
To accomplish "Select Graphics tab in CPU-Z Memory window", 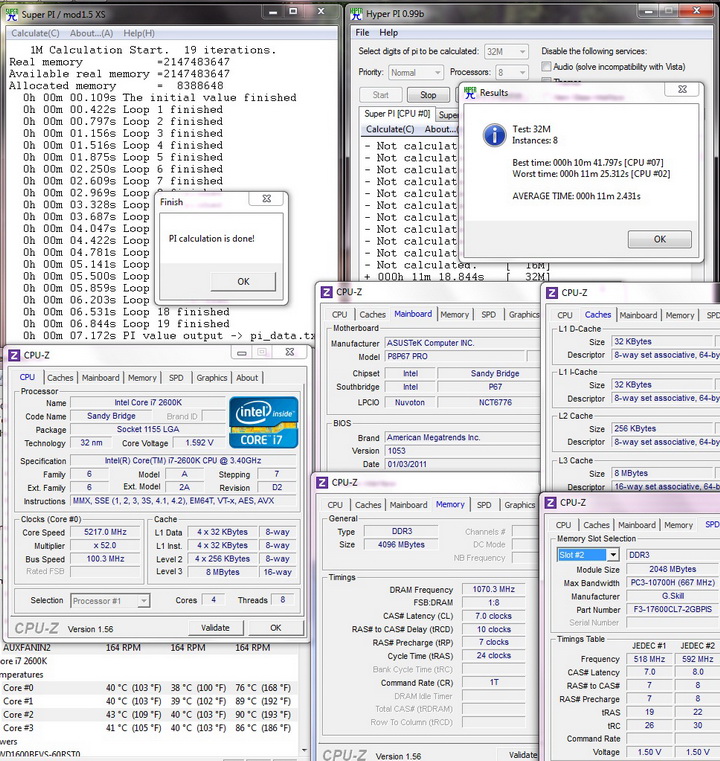I will [x=520, y=505].
